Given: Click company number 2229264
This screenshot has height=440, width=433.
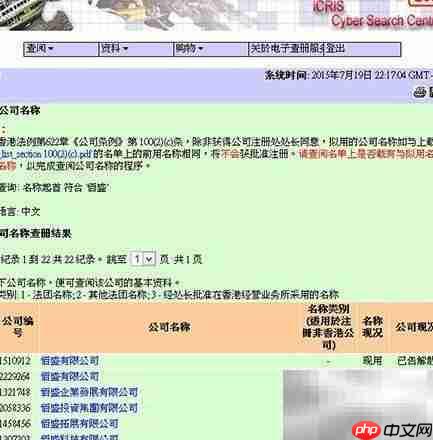Looking at the screenshot, I should pyautogui.click(x=15, y=377).
